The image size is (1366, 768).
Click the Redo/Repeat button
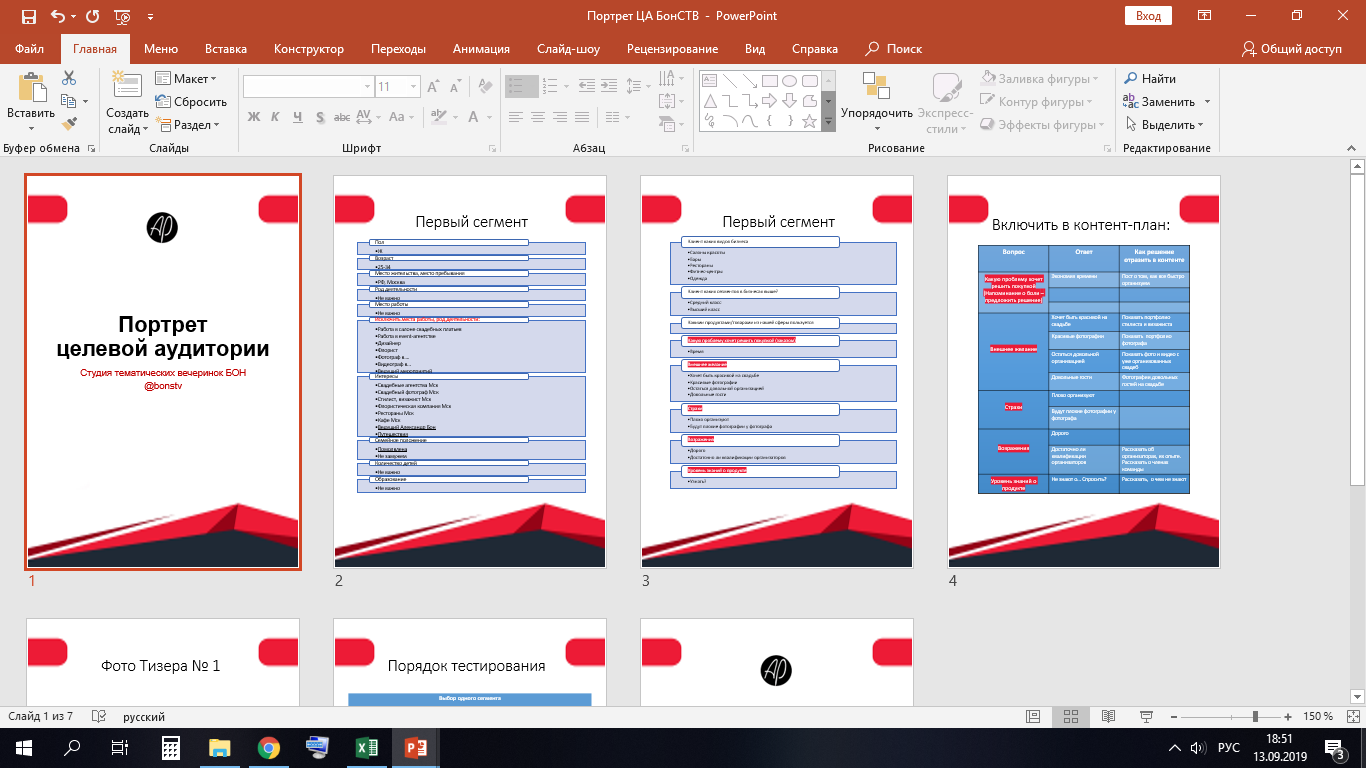(x=93, y=16)
